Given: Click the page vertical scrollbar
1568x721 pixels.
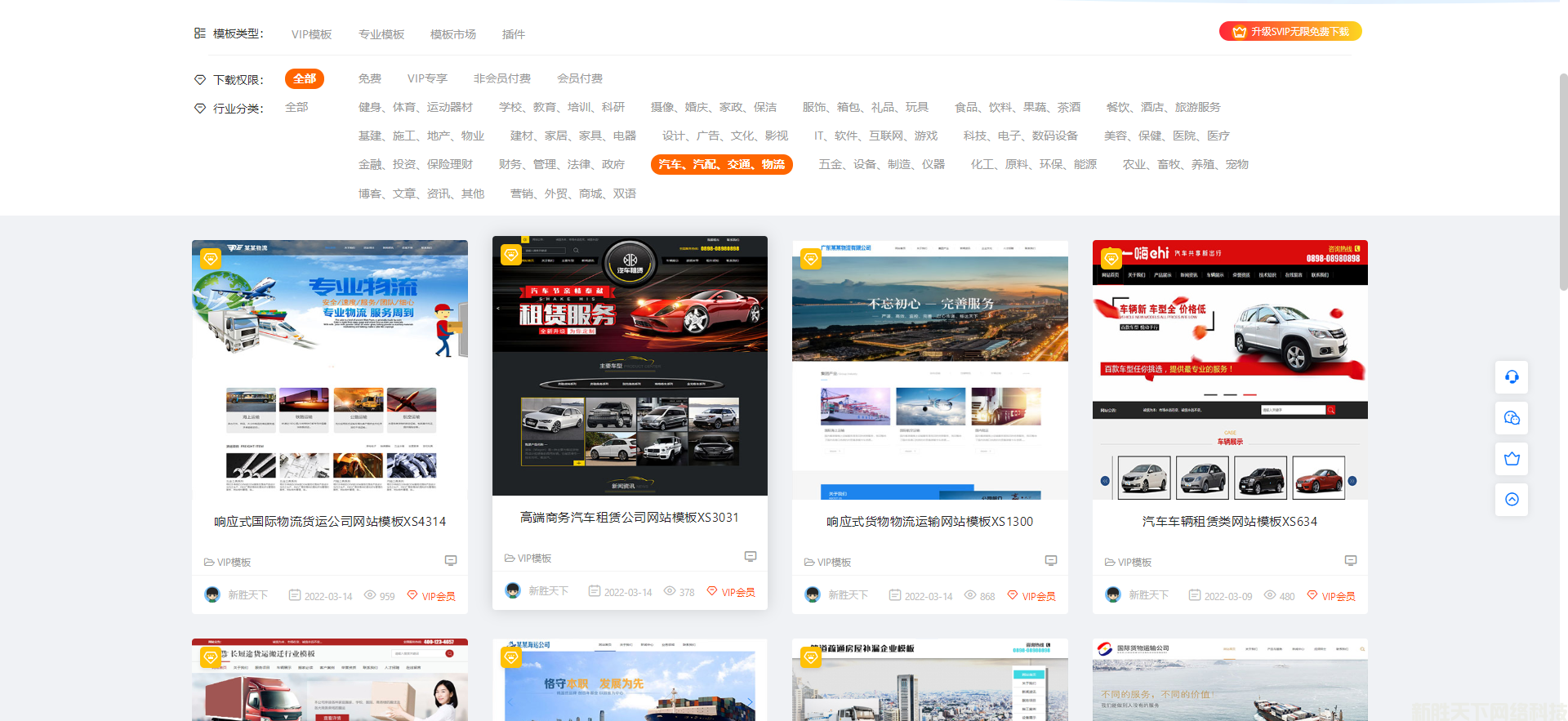Looking at the screenshot, I should tap(1563, 180).
